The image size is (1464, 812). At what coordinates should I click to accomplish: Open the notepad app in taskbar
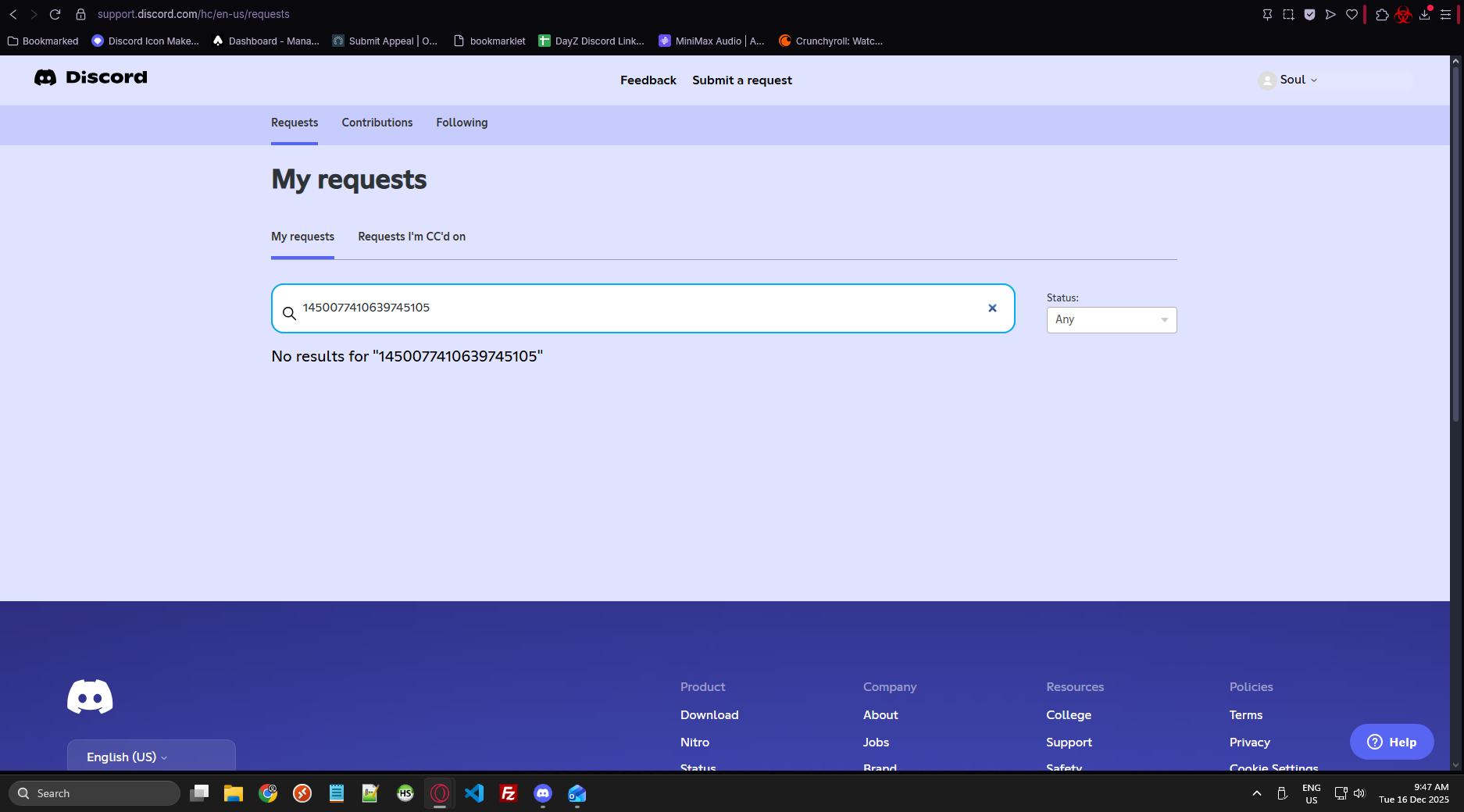coord(337,793)
